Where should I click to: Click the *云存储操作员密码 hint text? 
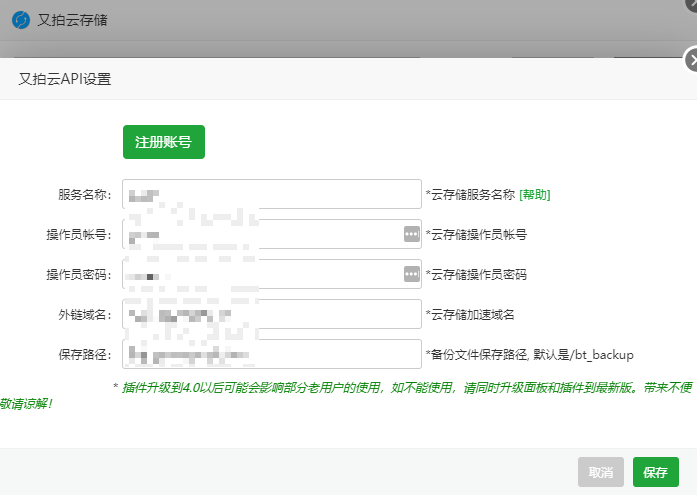tap(476, 275)
